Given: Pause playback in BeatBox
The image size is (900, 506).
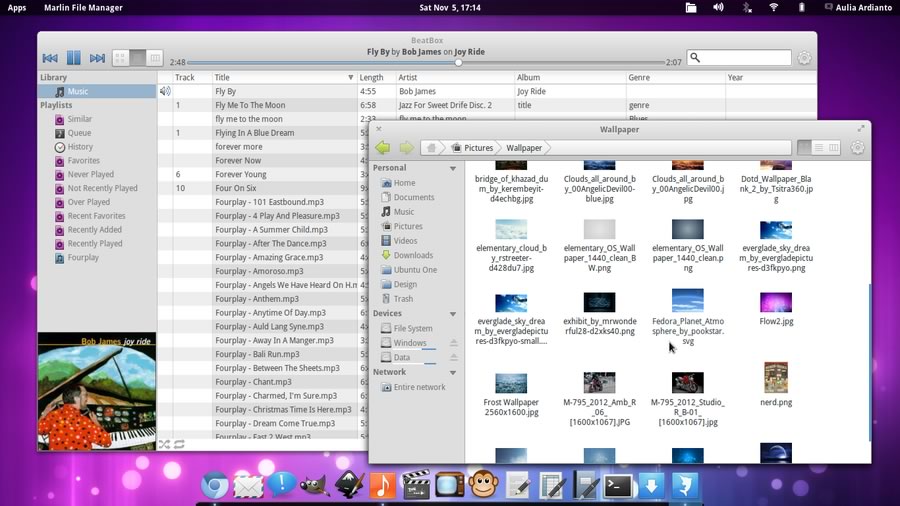Looking at the screenshot, I should [x=73, y=58].
